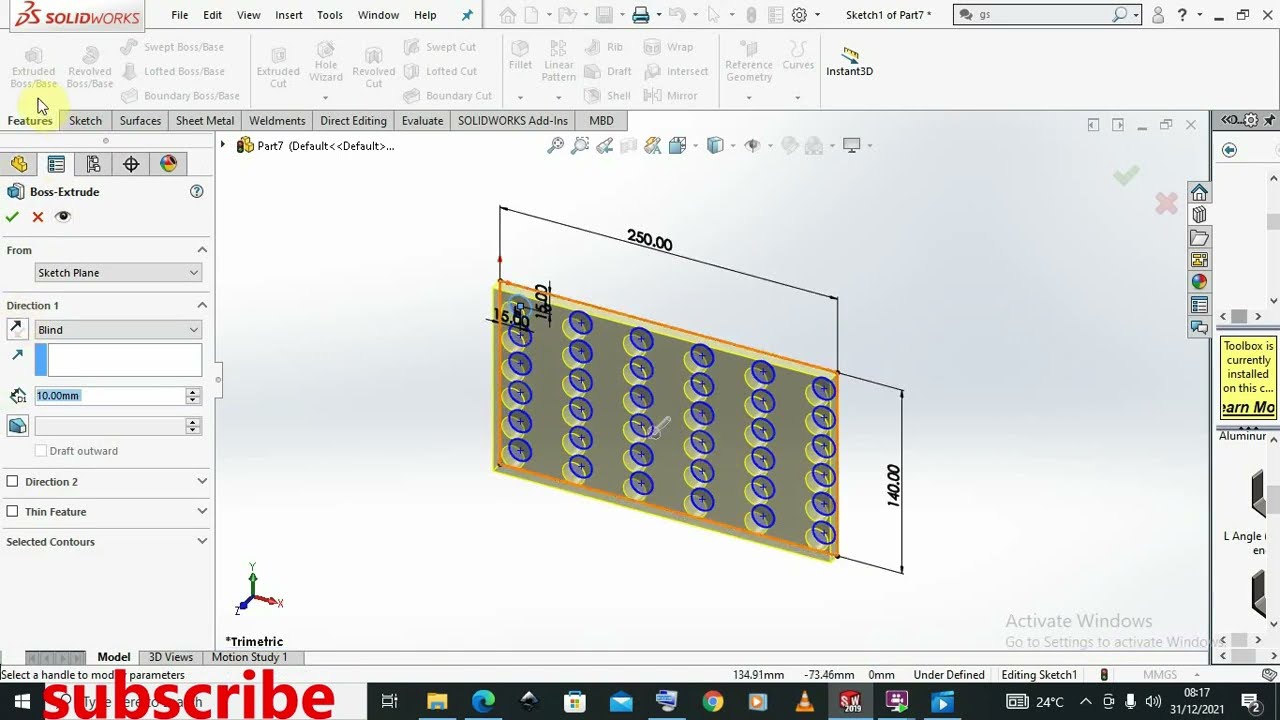Open DimXpertManager crosshair tab
Screen dimensions: 1280x720
(131, 165)
